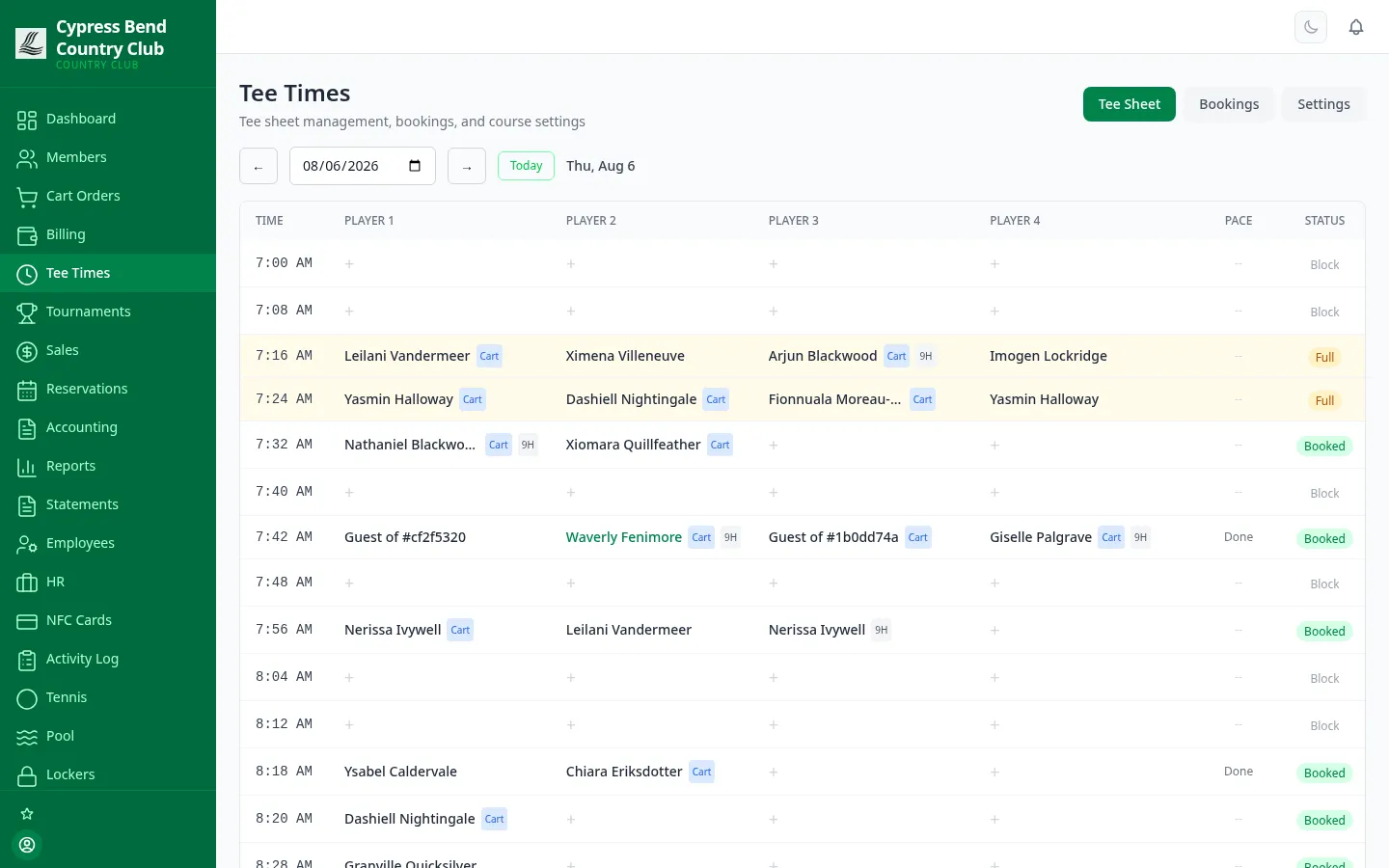
Task: Switch to the Settings tab
Action: 1323,104
